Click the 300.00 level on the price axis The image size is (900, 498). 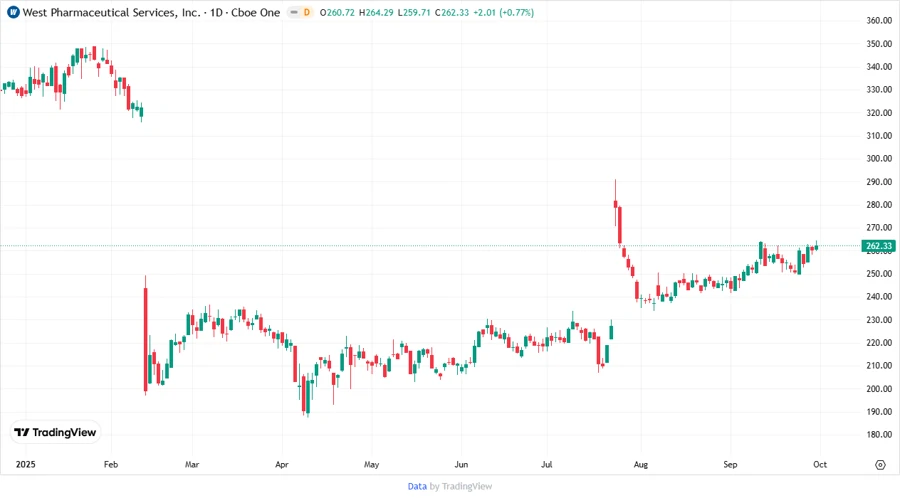(x=880, y=159)
